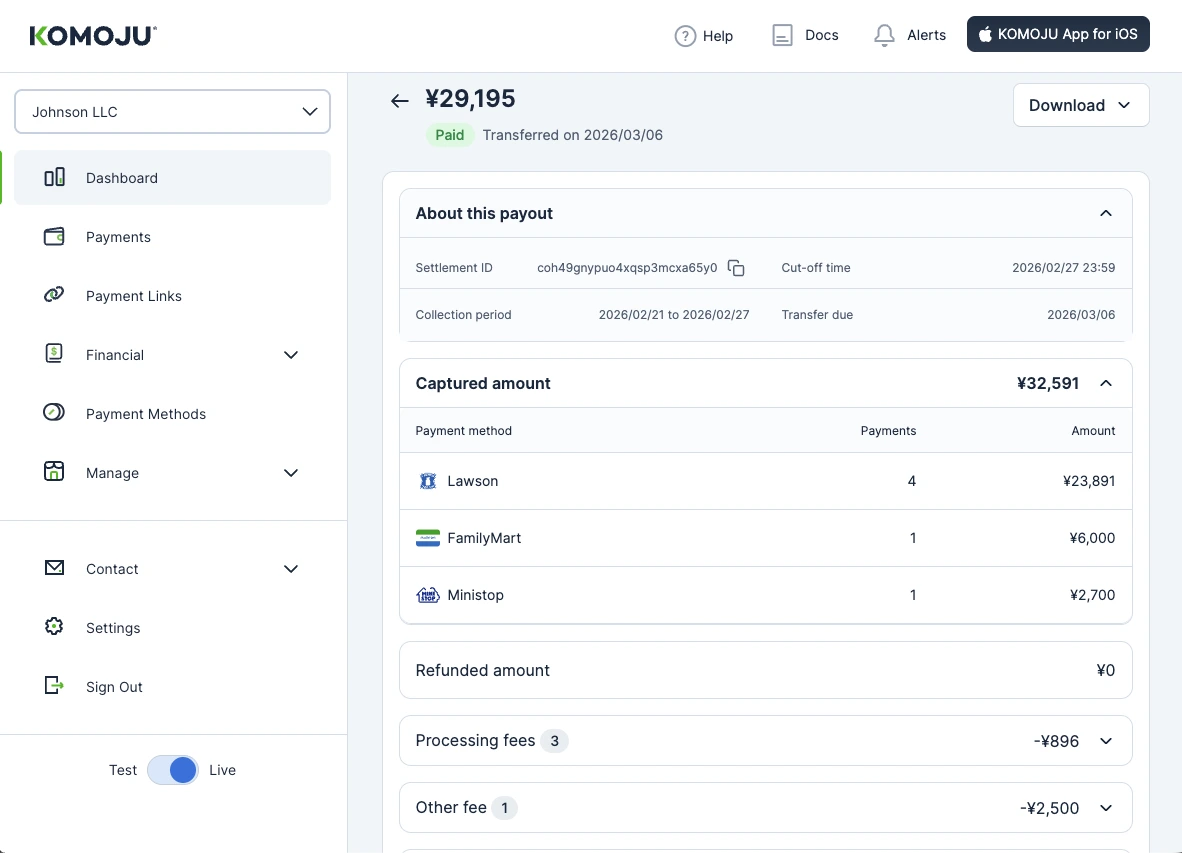The image size is (1182, 853).
Task: Click the Apple logo icon in app button
Action: click(x=984, y=34)
